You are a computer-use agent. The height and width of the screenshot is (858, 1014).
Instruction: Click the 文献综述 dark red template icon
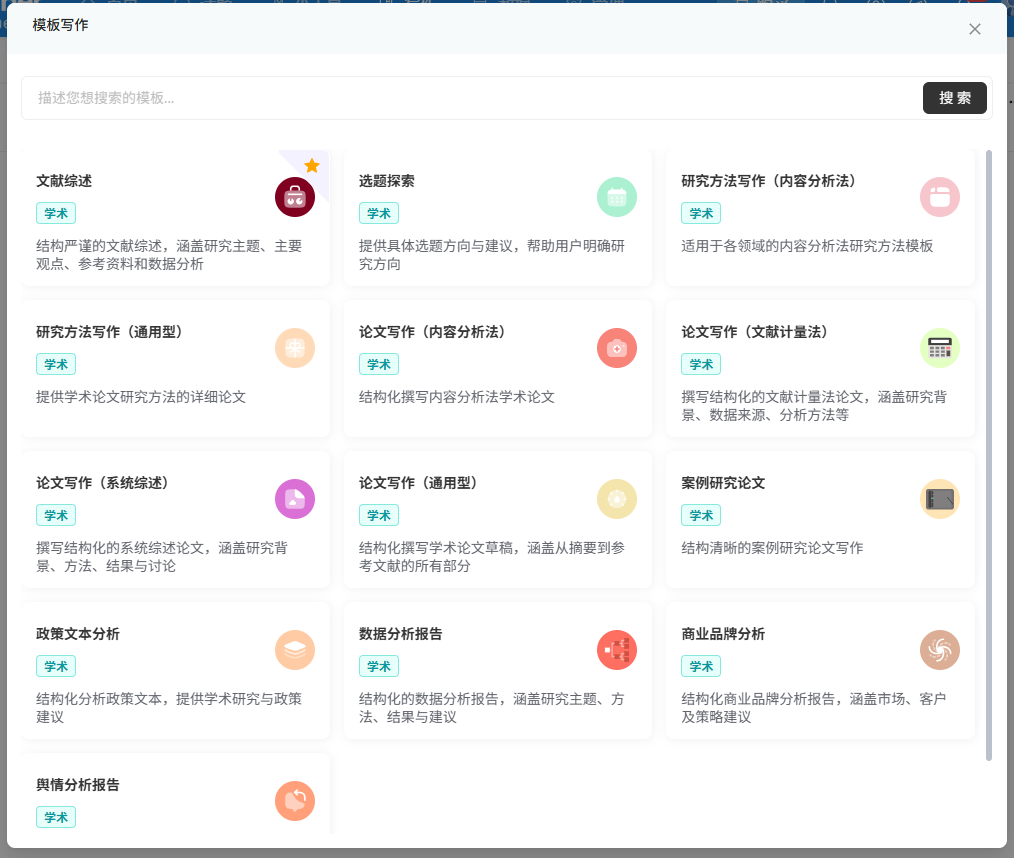(x=295, y=197)
